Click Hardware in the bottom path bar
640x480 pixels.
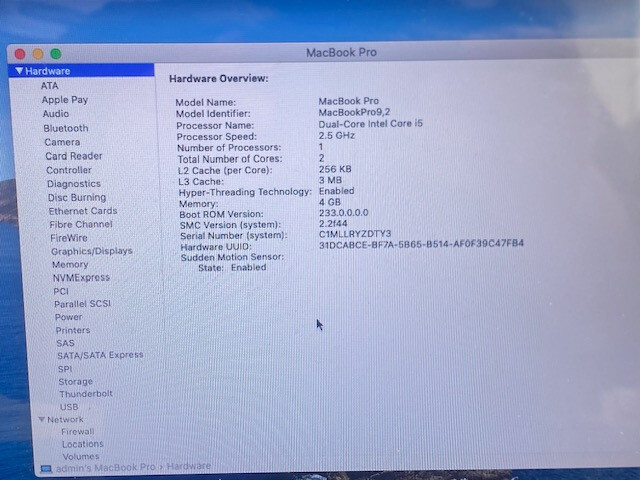click(189, 466)
